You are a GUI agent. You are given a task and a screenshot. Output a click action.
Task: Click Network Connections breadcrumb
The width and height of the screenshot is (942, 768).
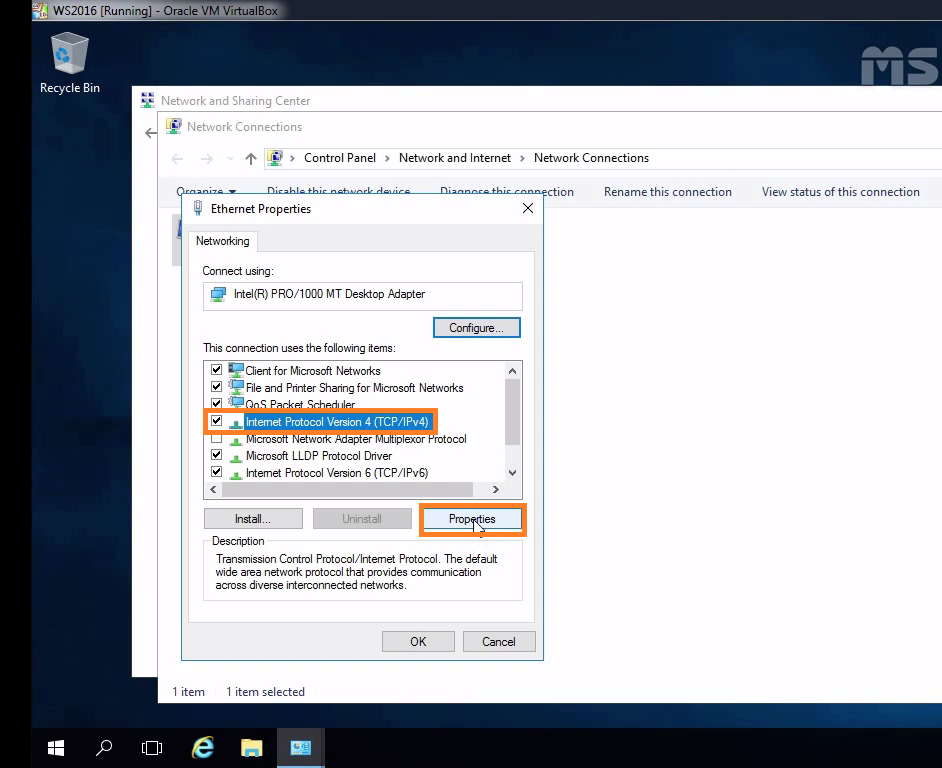coord(591,158)
